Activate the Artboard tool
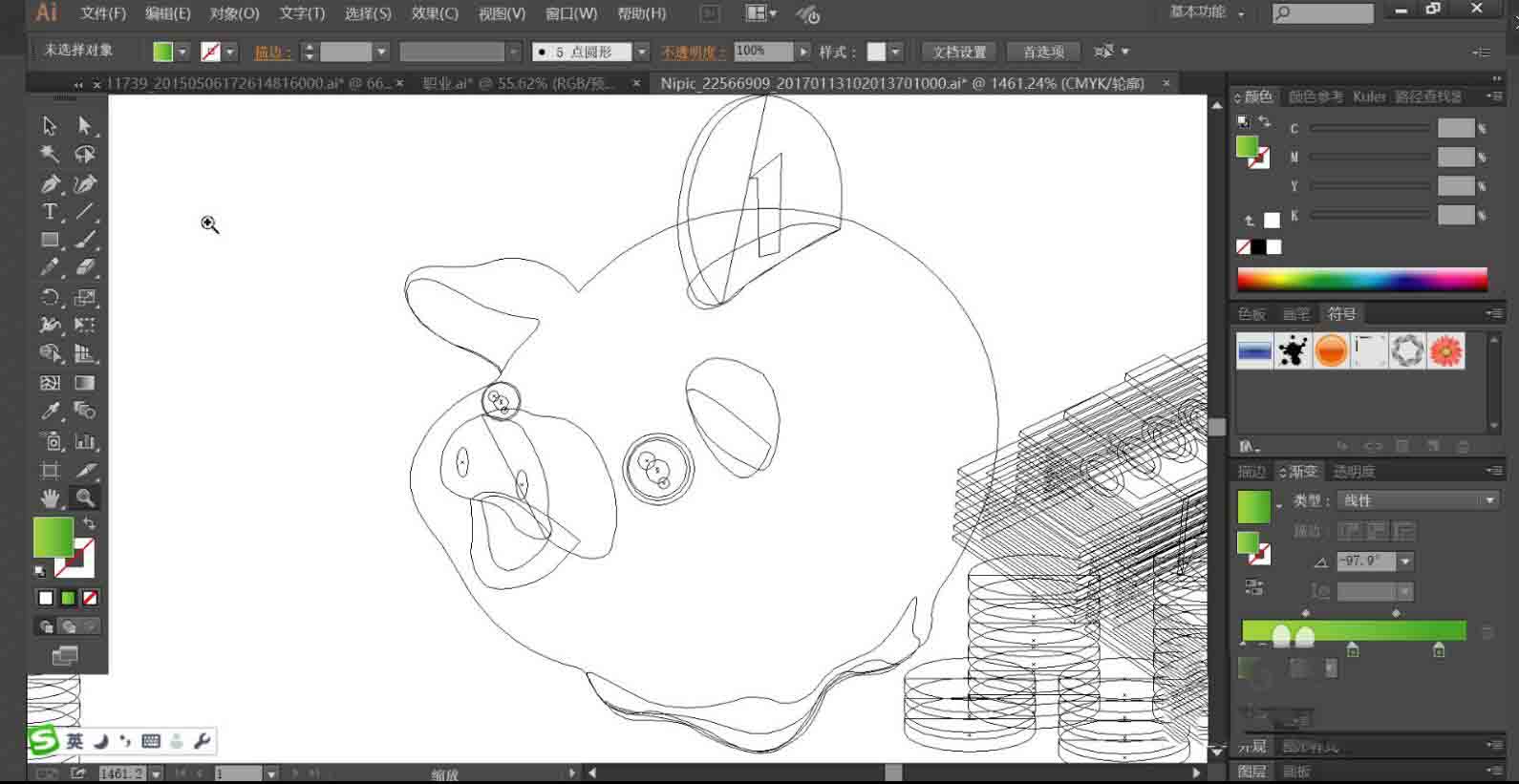Image resolution: width=1519 pixels, height=784 pixels. pyautogui.click(x=50, y=470)
